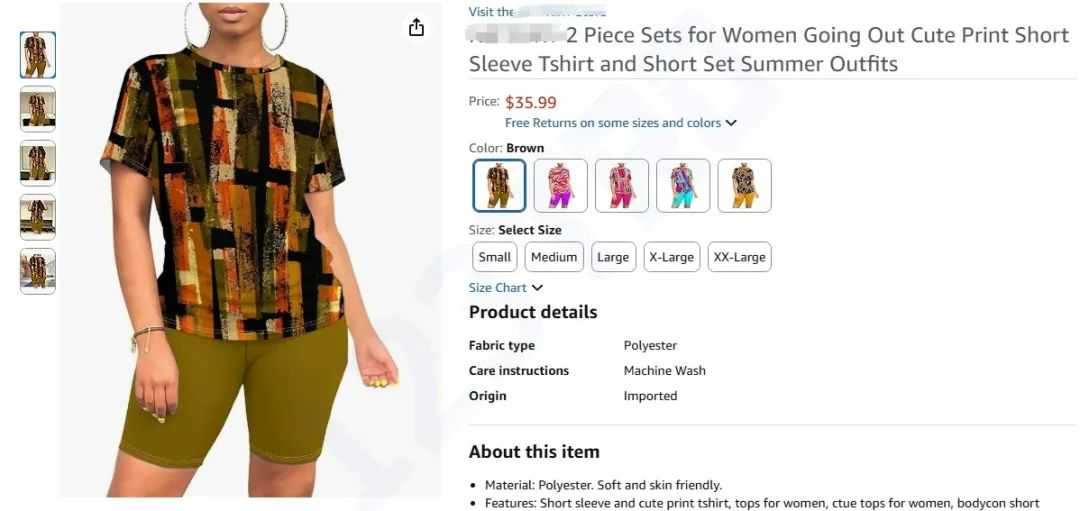Open the third product thumbnail image
This screenshot has height=511, width=1080.
[x=38, y=163]
